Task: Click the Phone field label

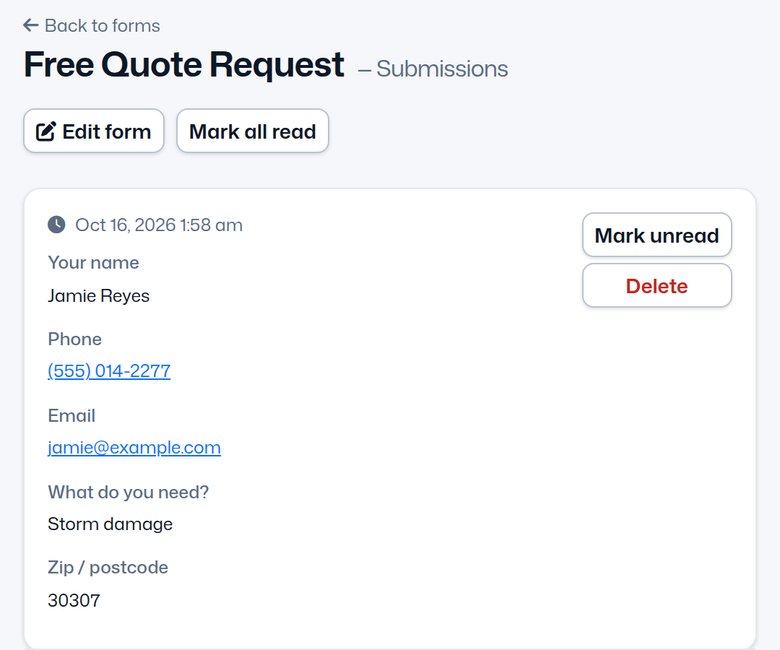Action: tap(75, 339)
